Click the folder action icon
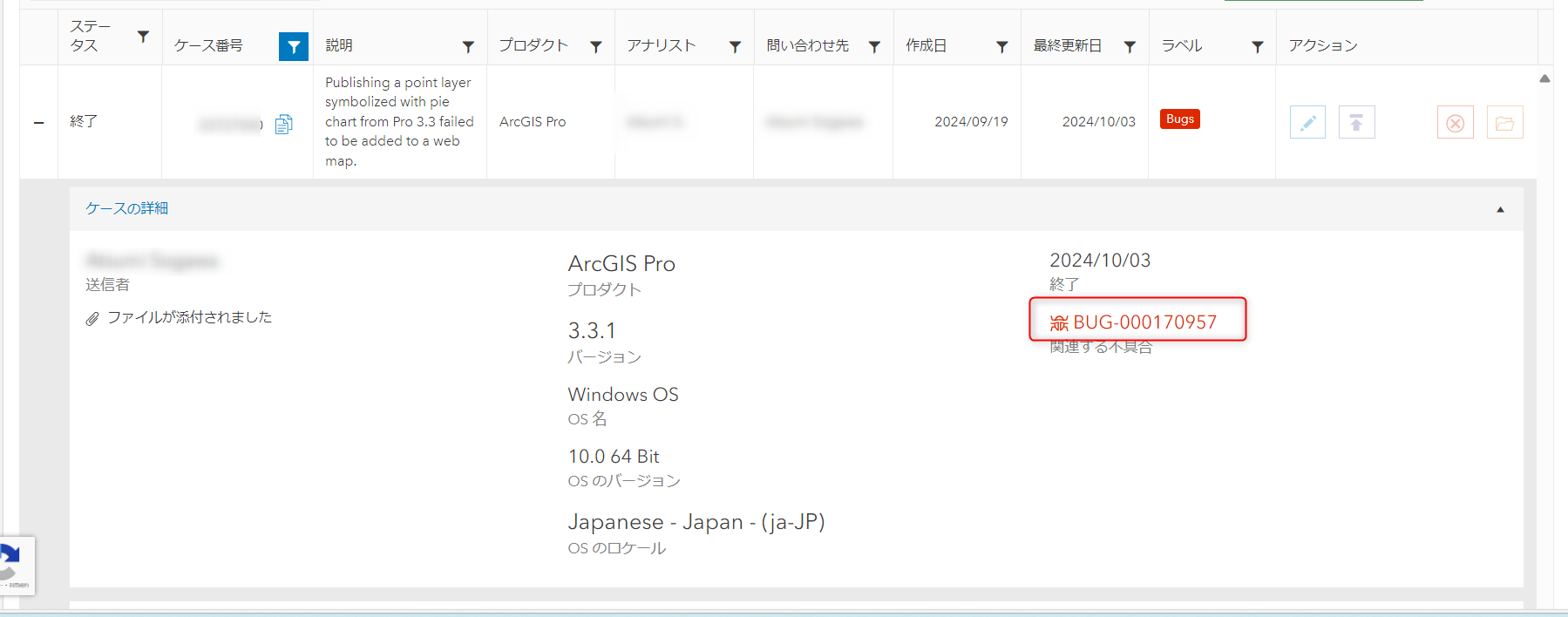 tap(1505, 122)
